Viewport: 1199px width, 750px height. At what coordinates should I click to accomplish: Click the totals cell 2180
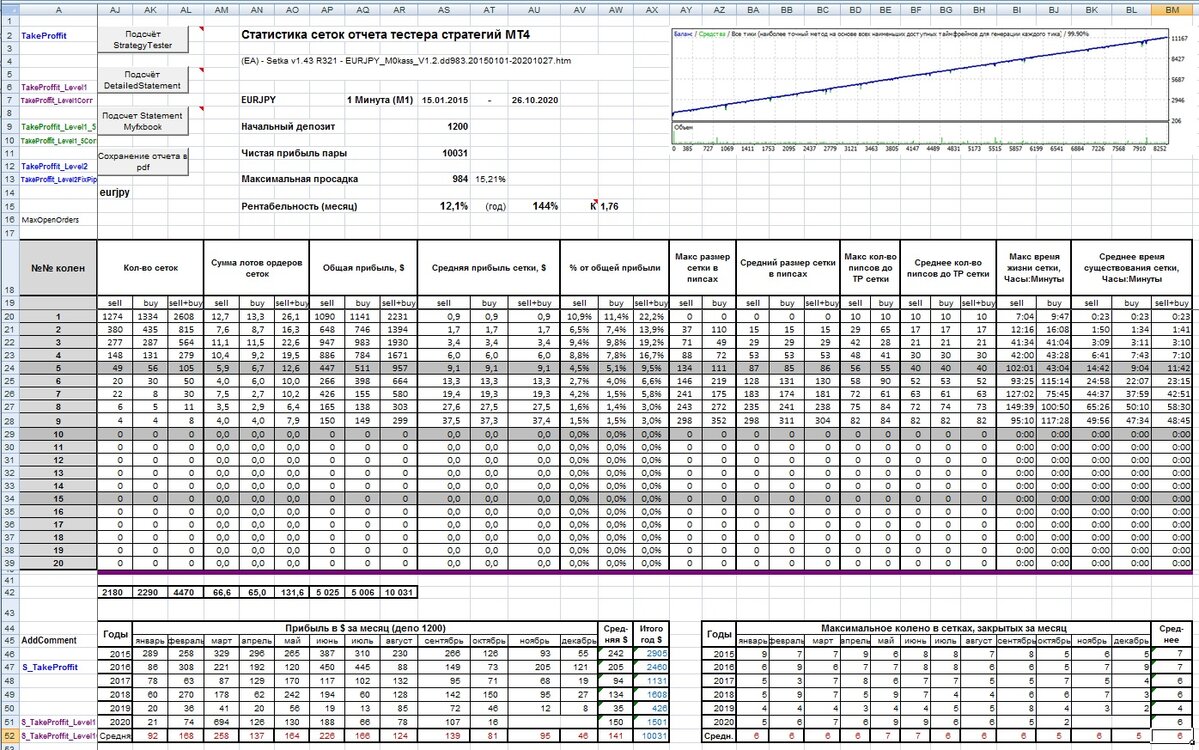click(115, 593)
